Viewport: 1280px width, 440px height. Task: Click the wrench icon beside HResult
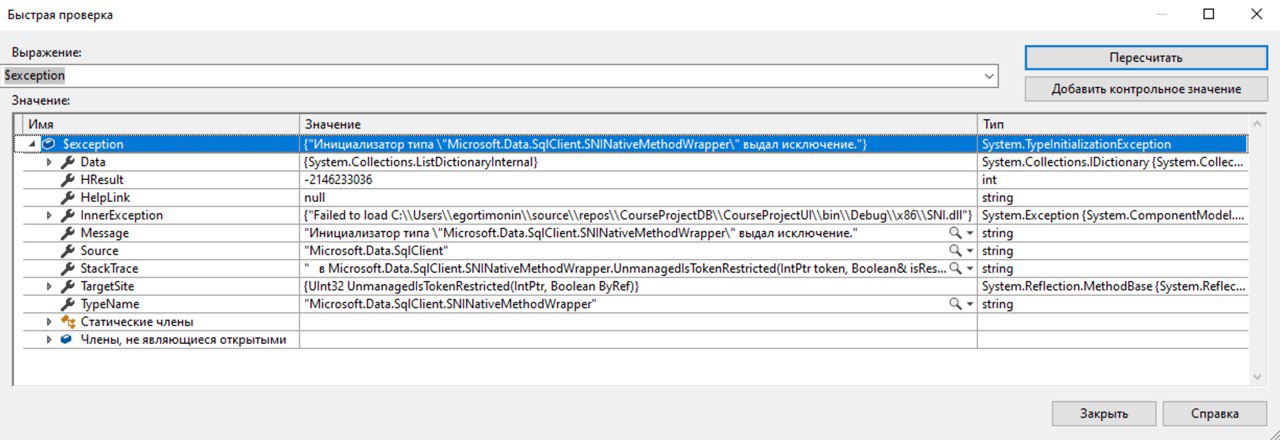(68, 180)
